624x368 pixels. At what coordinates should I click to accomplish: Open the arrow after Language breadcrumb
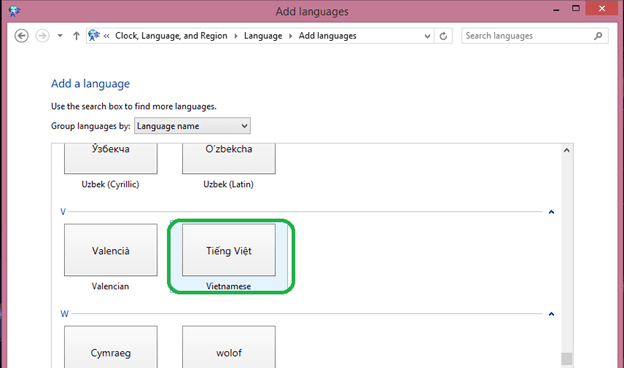(291, 36)
